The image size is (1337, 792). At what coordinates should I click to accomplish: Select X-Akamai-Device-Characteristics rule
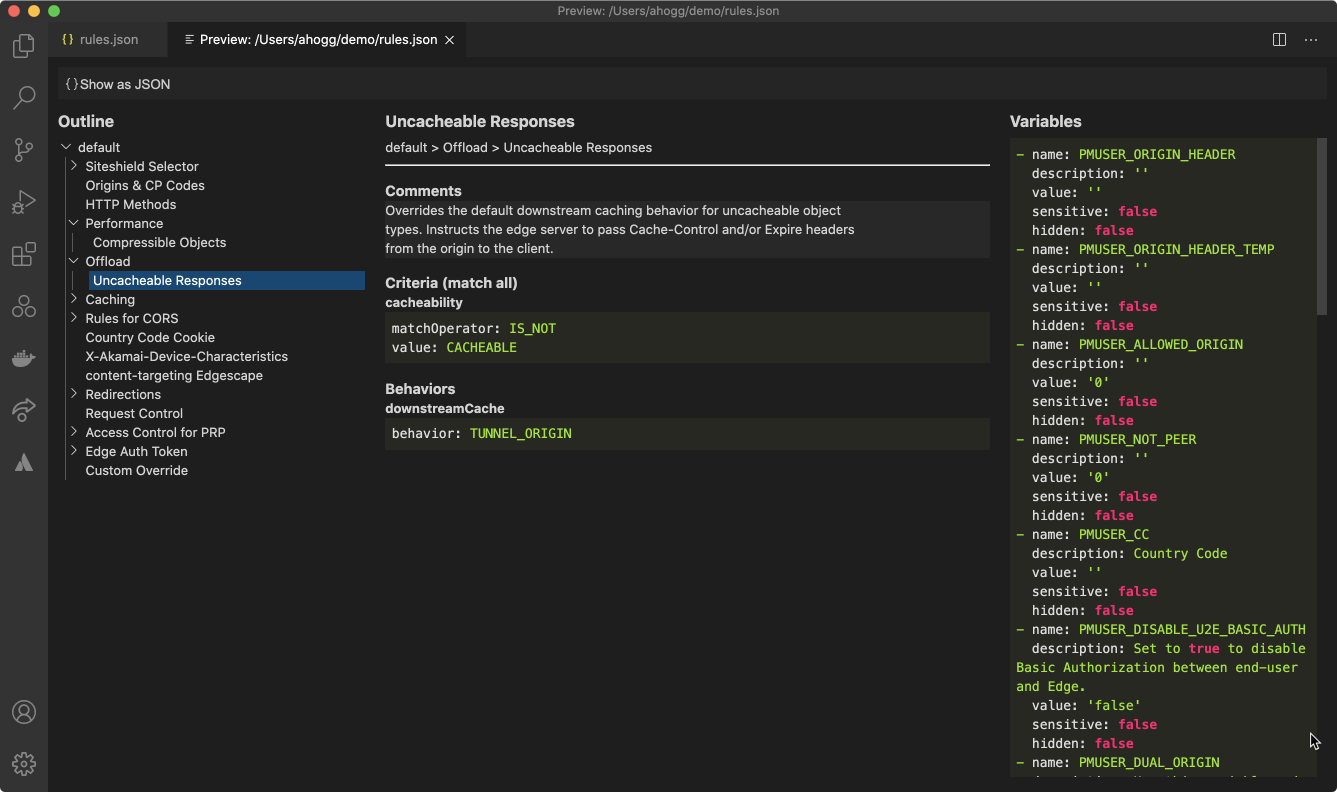tap(186, 356)
